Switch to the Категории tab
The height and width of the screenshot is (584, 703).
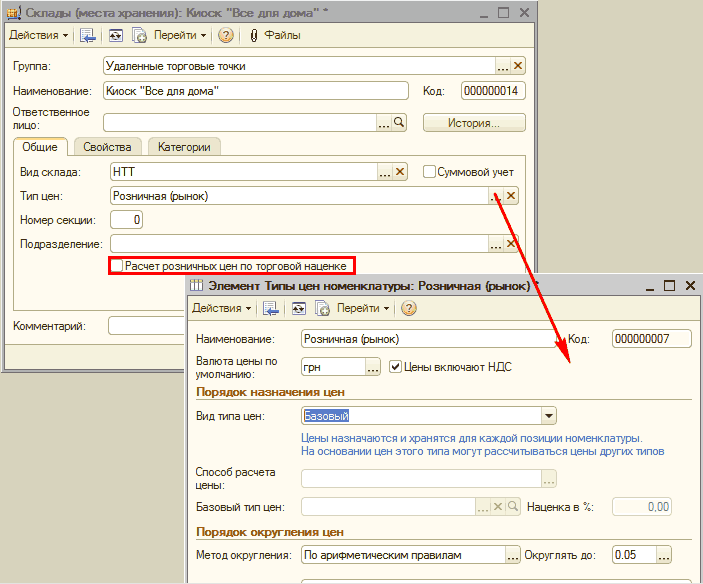pyautogui.click(x=183, y=147)
